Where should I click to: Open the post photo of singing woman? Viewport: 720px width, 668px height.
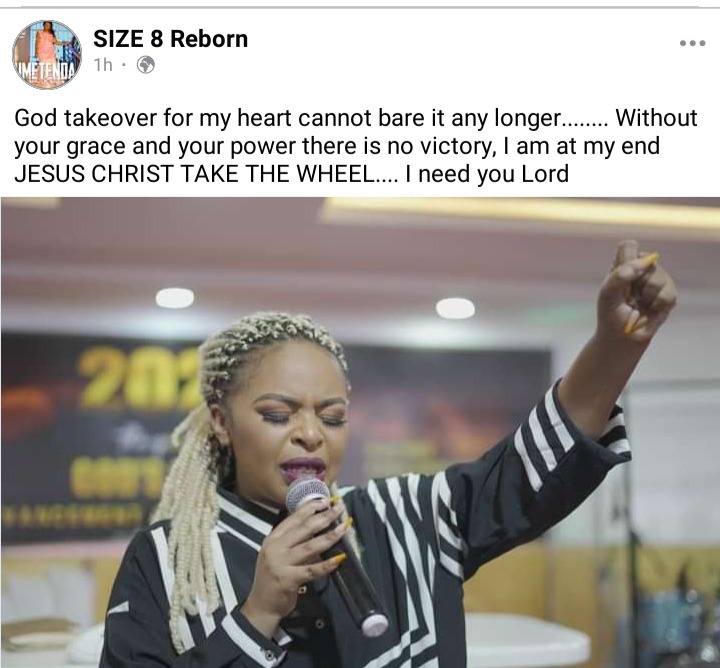click(360, 432)
